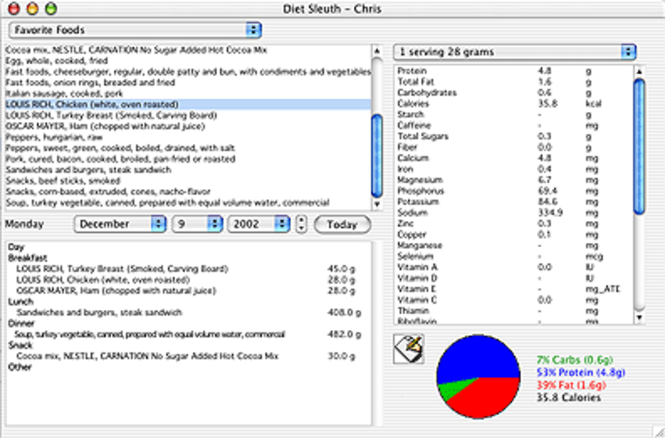Click the 53% Protein legend label
The width and height of the screenshot is (665, 438).
pyautogui.click(x=581, y=372)
